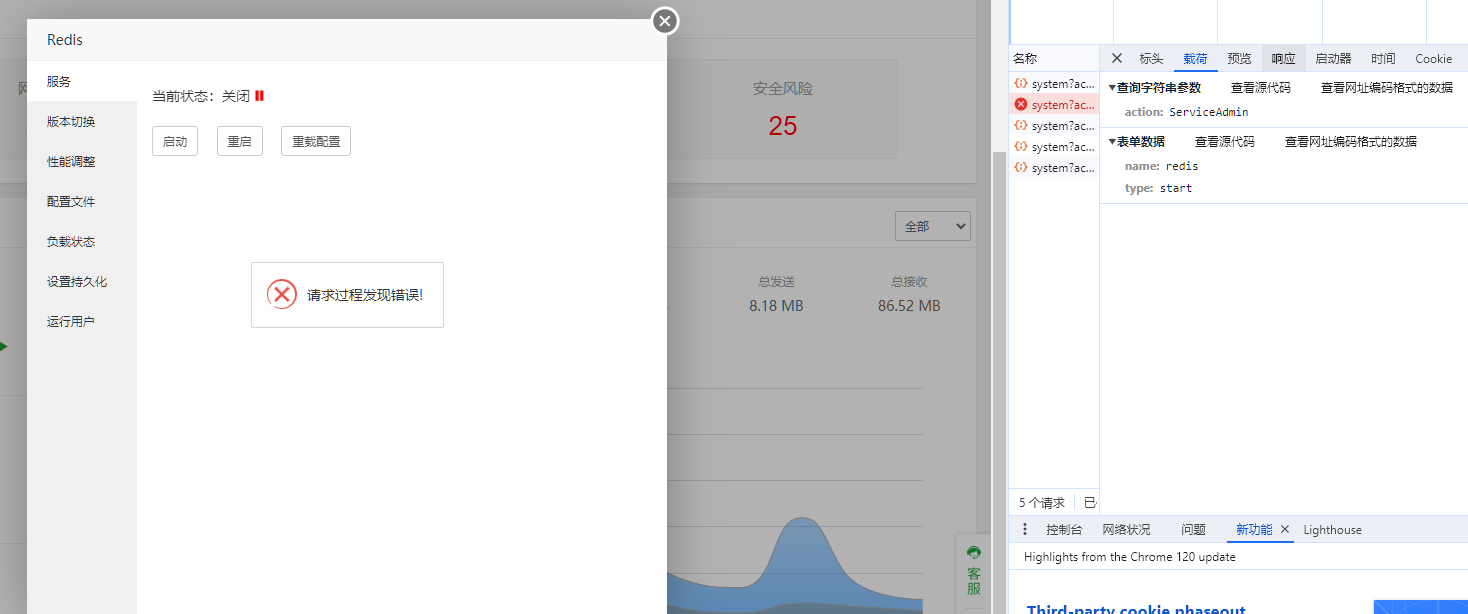This screenshot has height=614, width=1468.
Task: Select the 新功能 drawer tab
Action: (1253, 530)
